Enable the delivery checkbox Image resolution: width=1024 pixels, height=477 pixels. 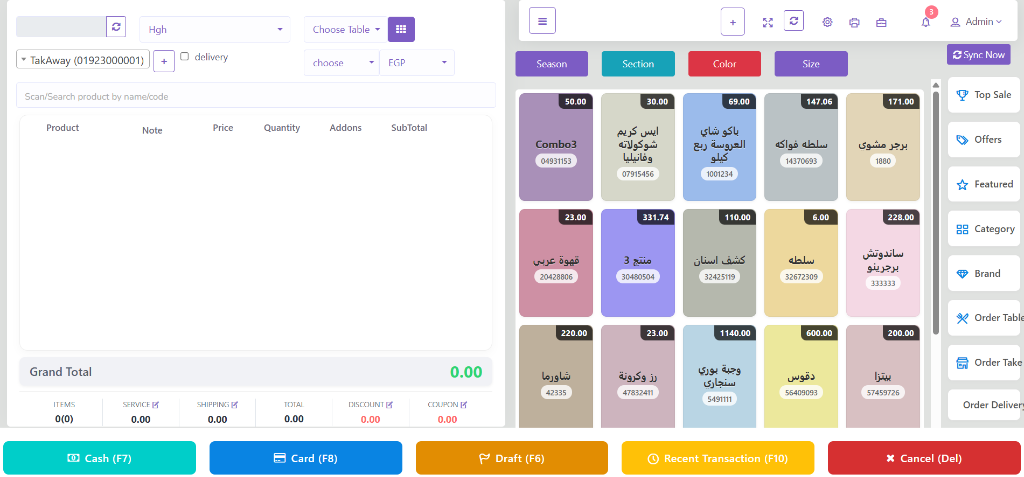[184, 57]
